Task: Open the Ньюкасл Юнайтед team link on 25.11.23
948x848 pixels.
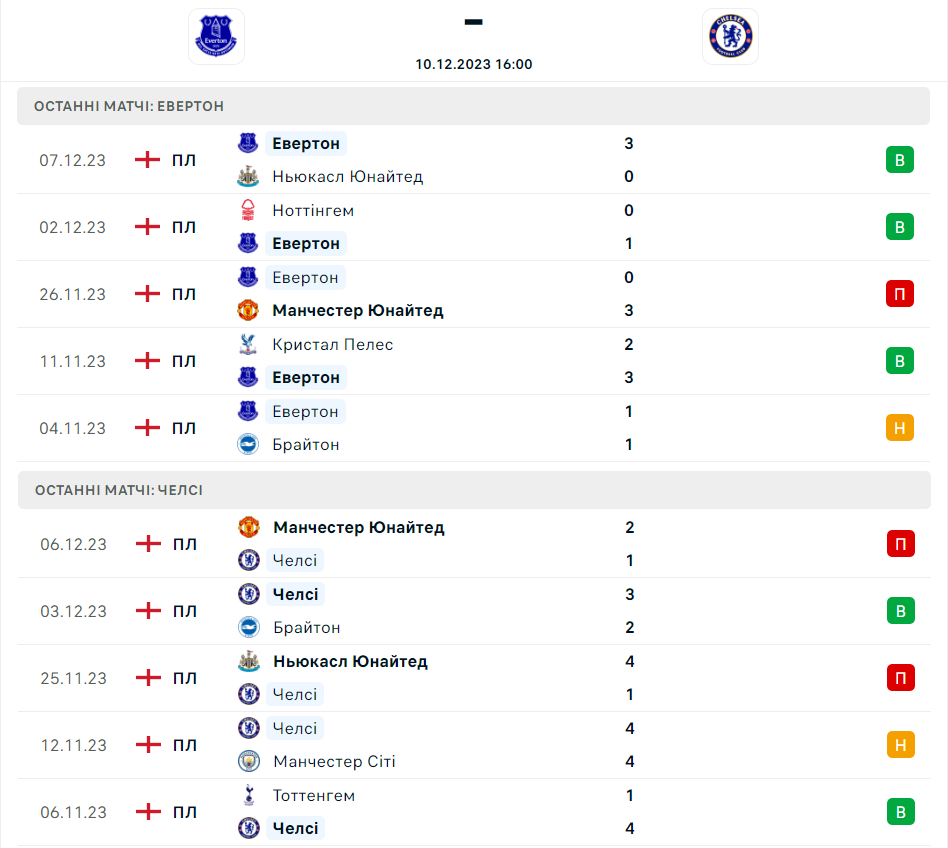Action: coord(350,662)
